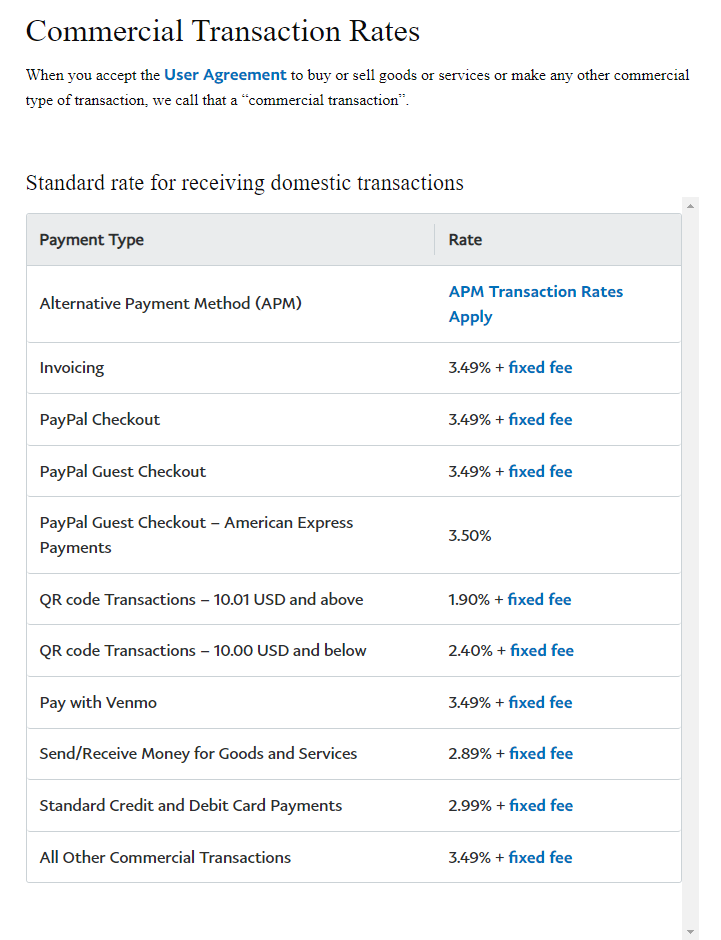Click the Invoicing row label
721x940 pixels.
click(x=72, y=367)
